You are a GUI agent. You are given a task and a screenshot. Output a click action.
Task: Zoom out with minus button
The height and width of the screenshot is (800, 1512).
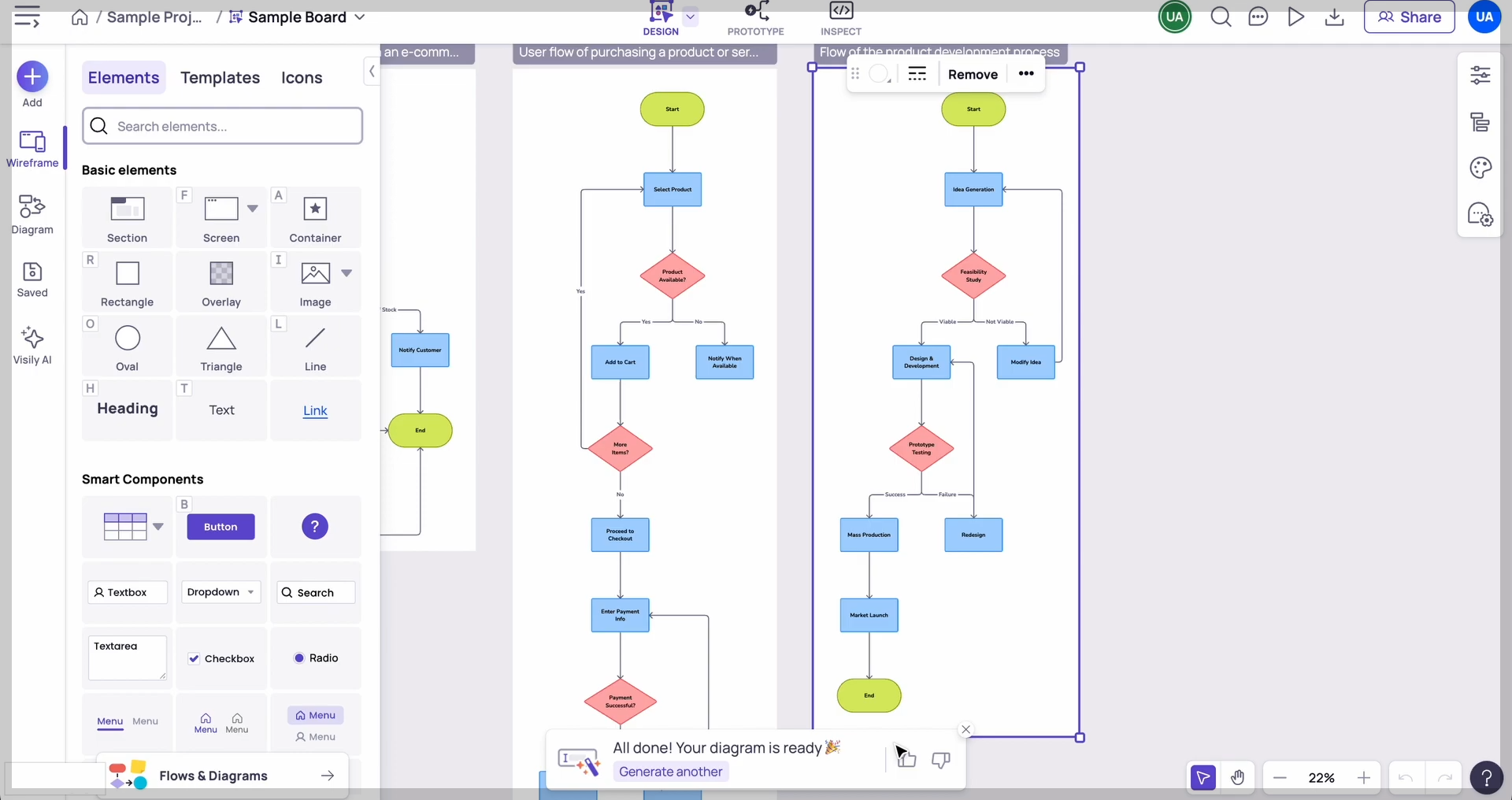pos(1280,778)
